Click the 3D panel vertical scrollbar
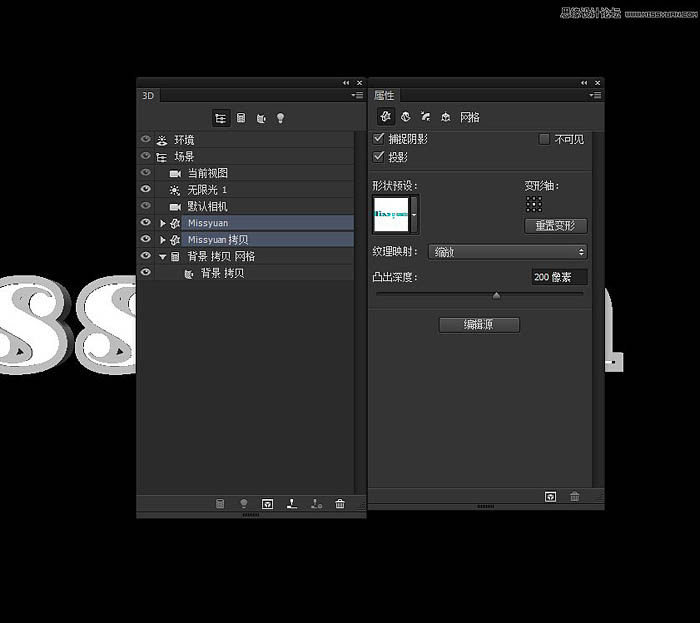Viewport: 700px width, 623px height. tap(360, 312)
